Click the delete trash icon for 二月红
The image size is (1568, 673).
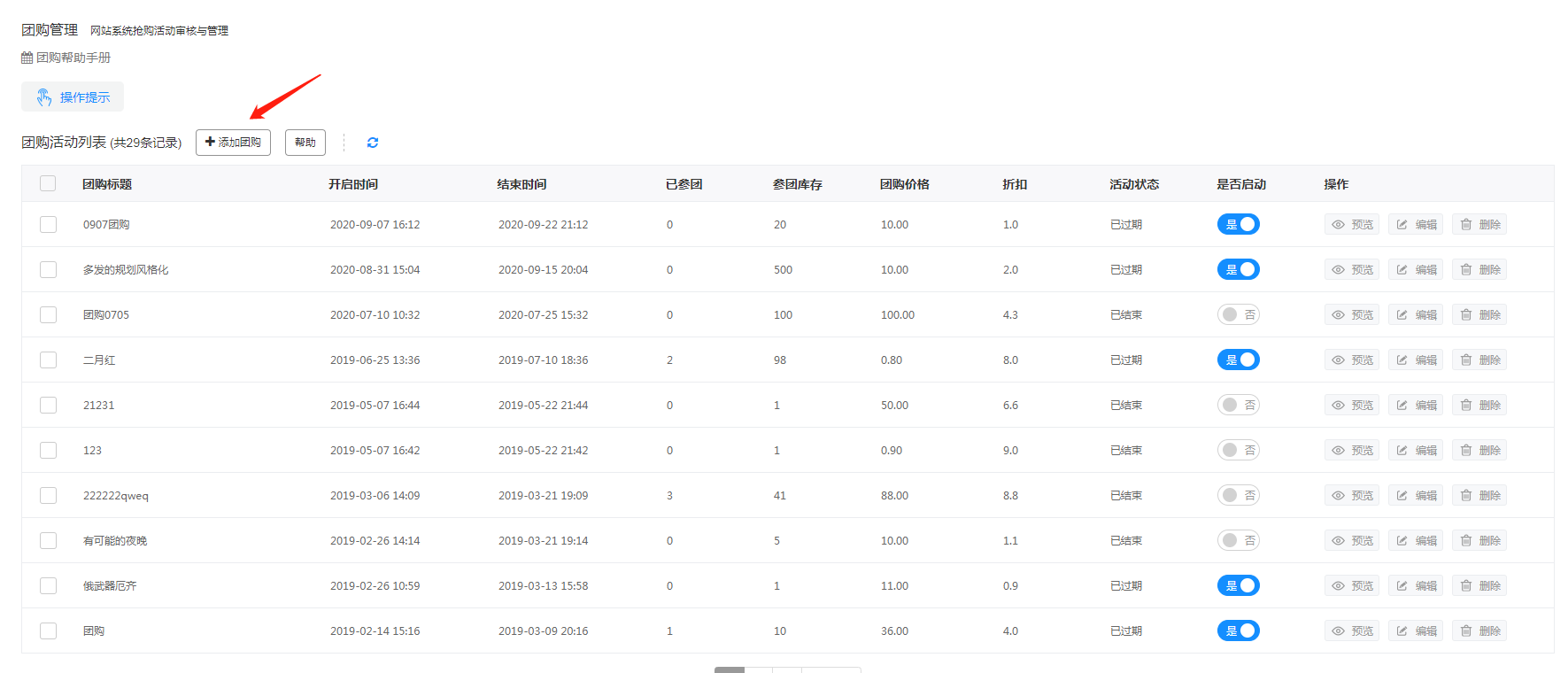(1466, 360)
